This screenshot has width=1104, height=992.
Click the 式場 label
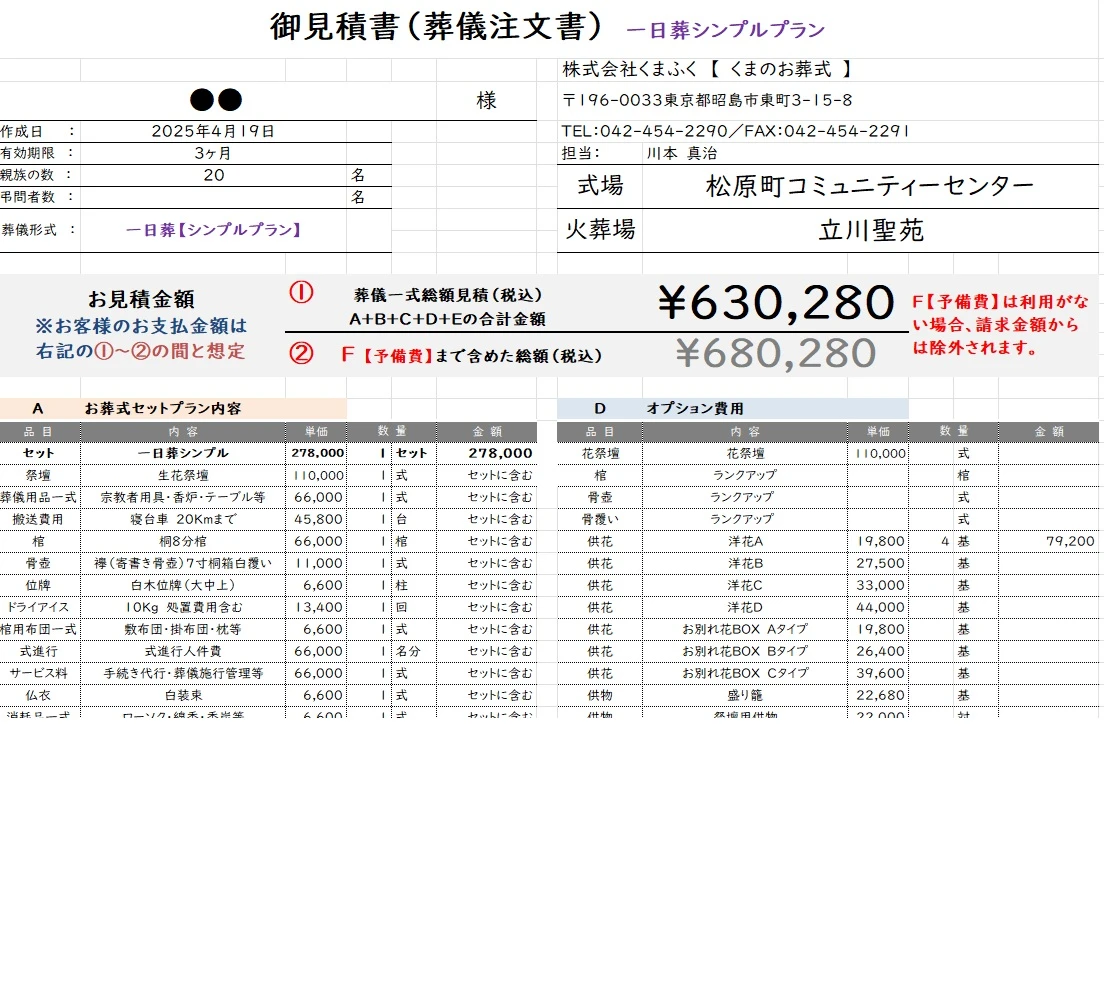tap(600, 186)
